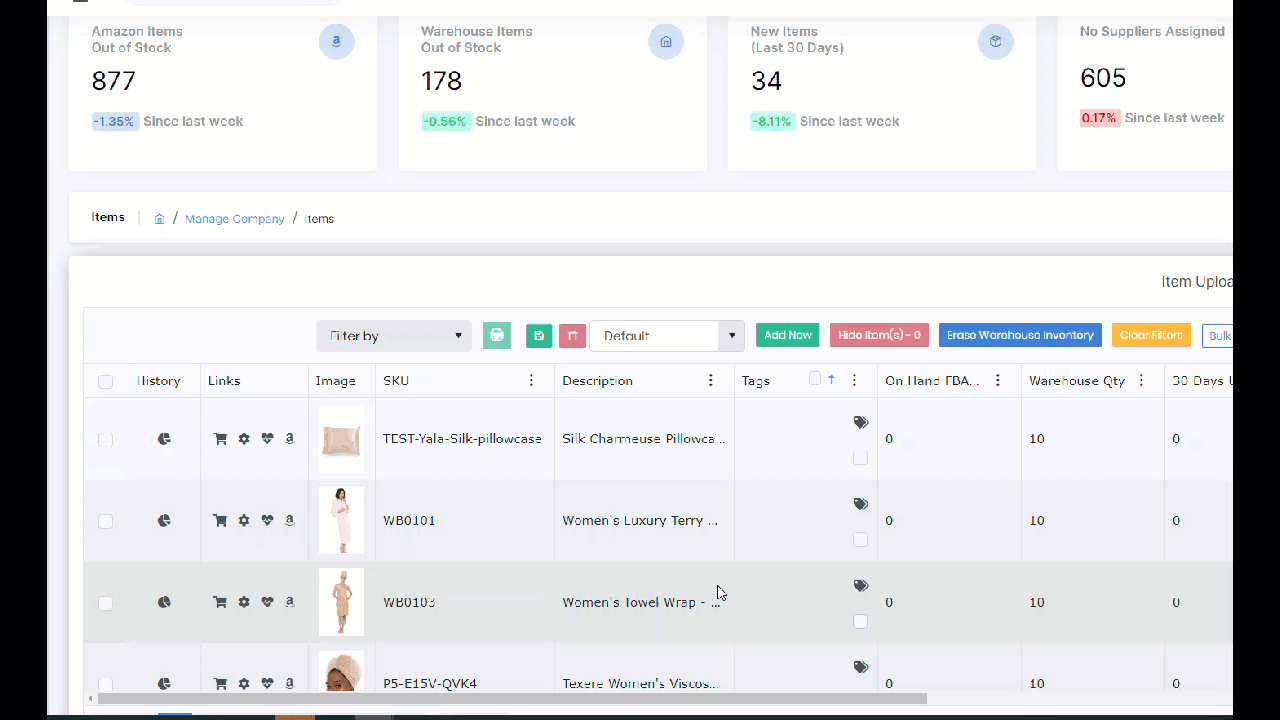This screenshot has height=720, width=1280.
Task: Open Description column options menu
Action: tap(711, 381)
